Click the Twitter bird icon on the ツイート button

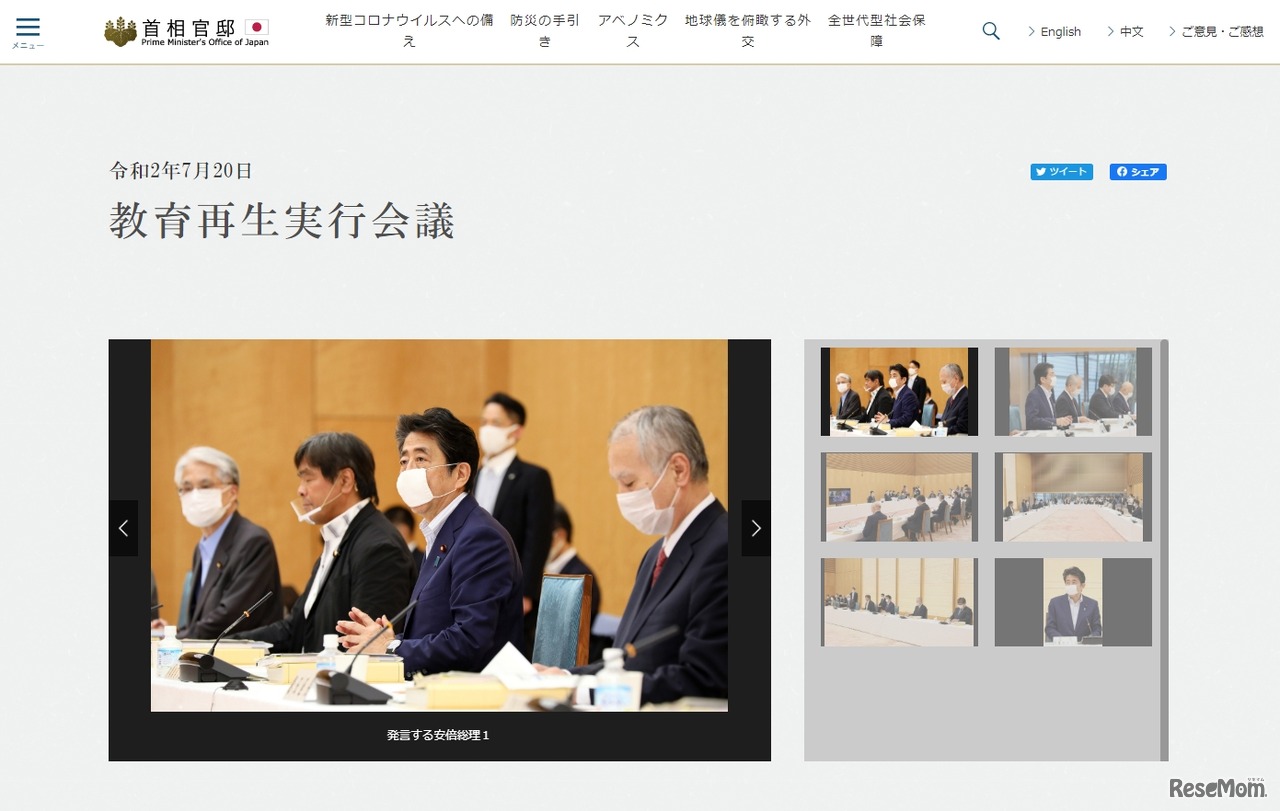[1041, 171]
